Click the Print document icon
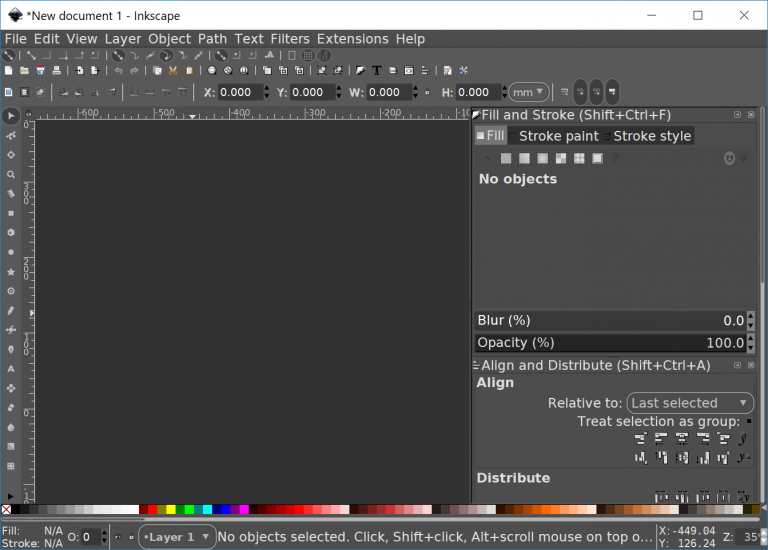 (56, 71)
